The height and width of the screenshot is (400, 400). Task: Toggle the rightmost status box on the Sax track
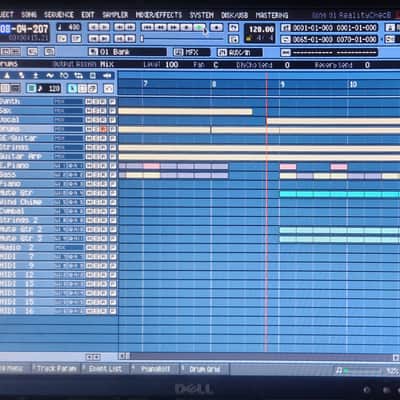113,111
